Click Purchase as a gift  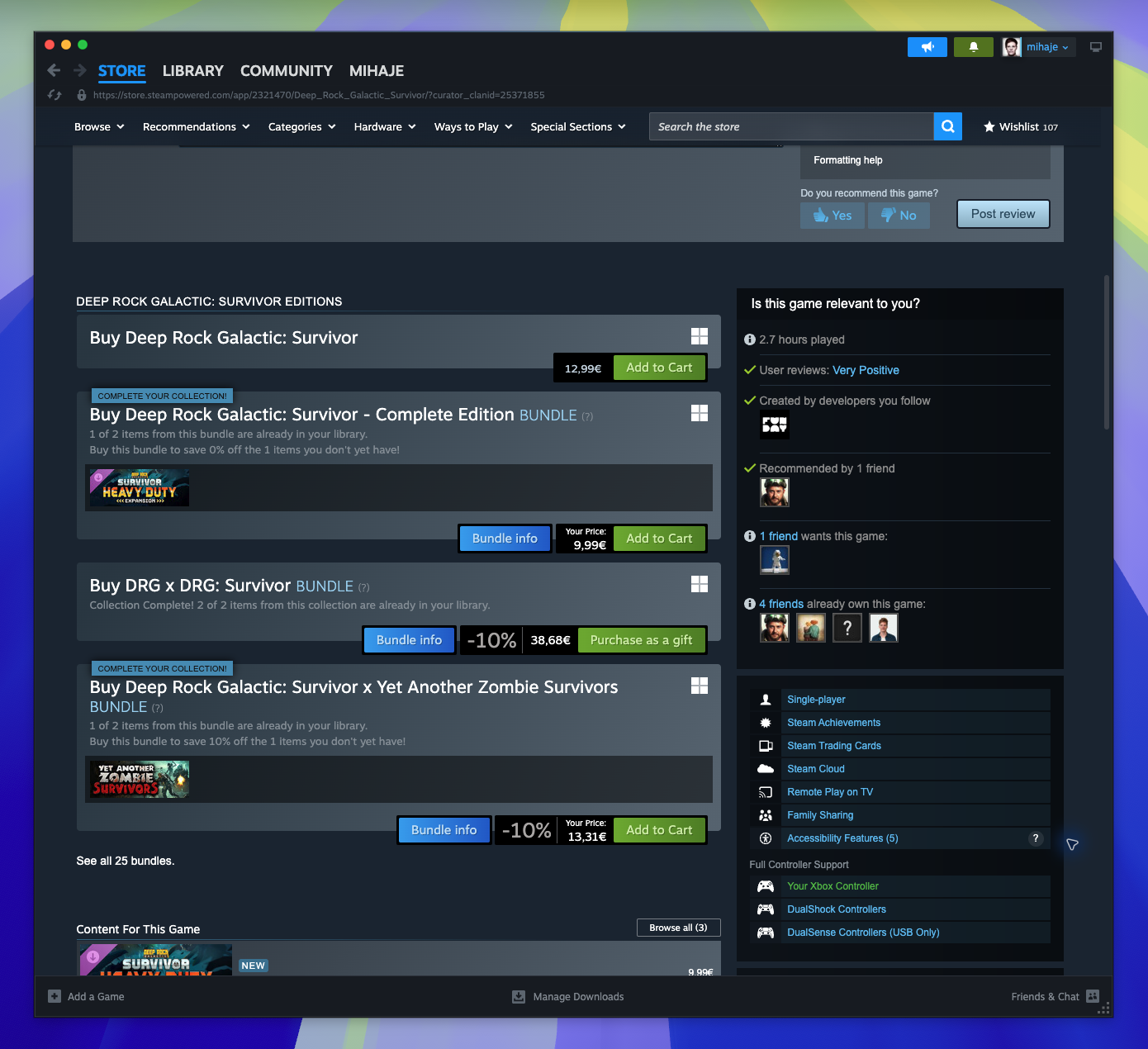click(642, 640)
